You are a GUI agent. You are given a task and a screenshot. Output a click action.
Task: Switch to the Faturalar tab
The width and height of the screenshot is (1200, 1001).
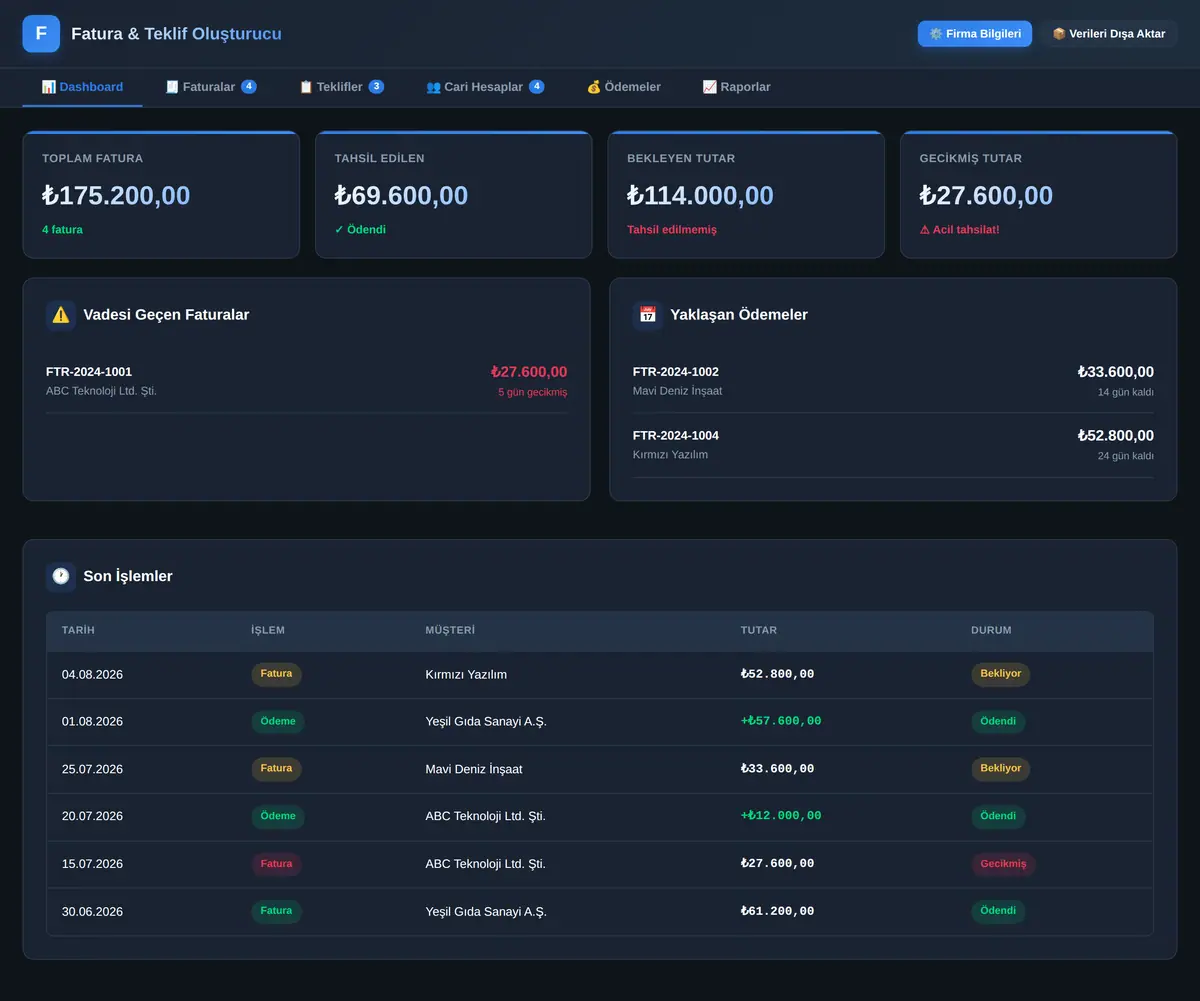211,87
